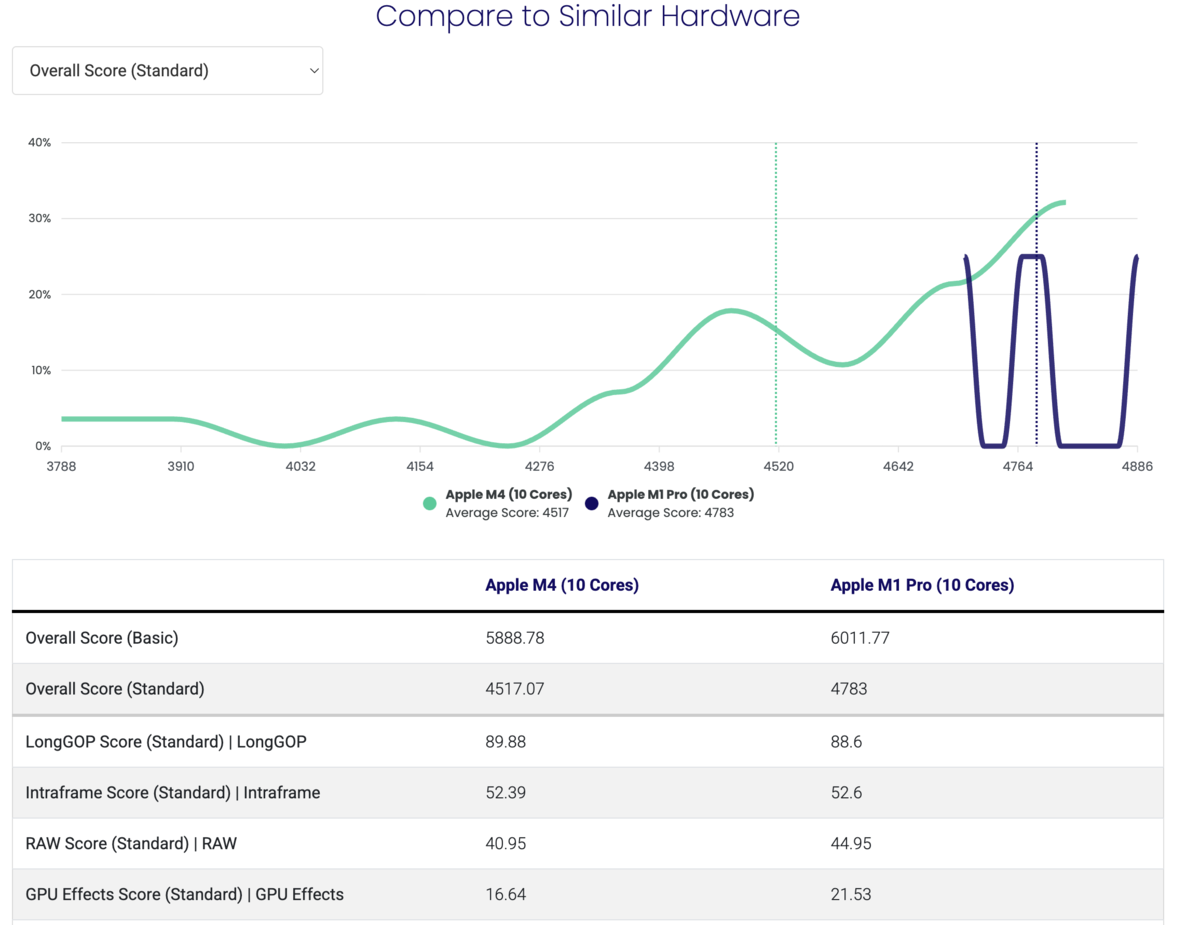Select the 52.39 Intraframe value
Image resolution: width=1200 pixels, height=925 pixels.
point(506,793)
